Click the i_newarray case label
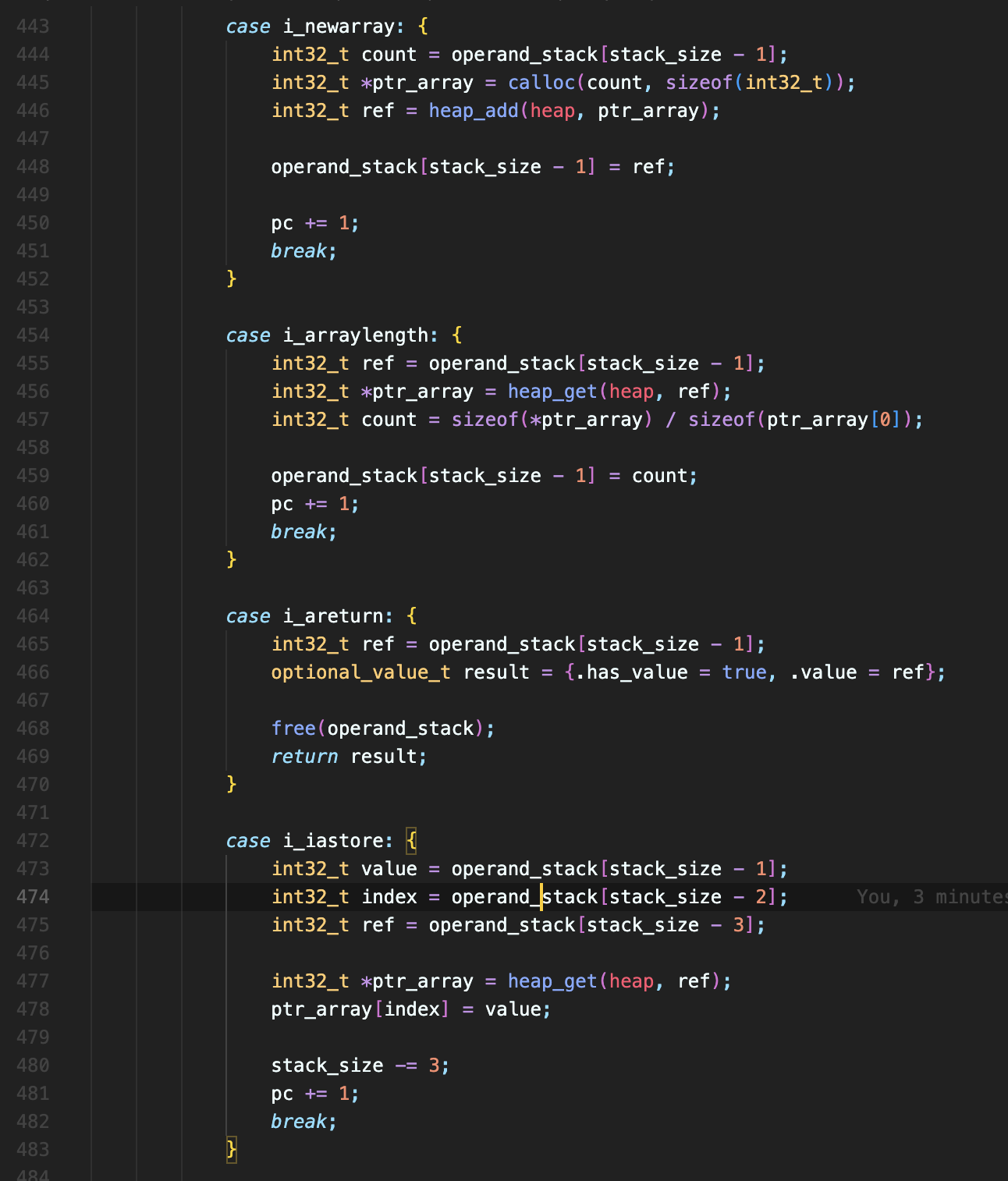Viewport: 1008px width, 1181px height. pyautogui.click(x=338, y=27)
